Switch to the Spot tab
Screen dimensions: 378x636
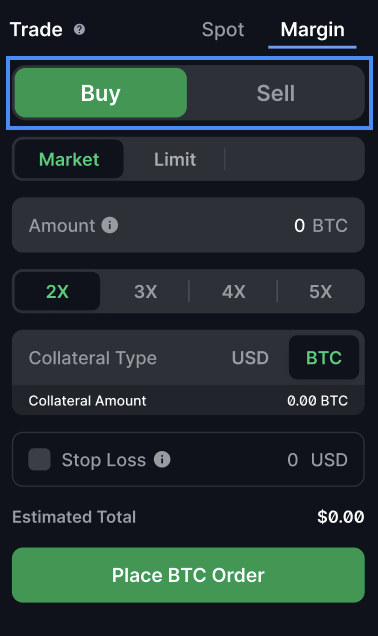pos(223,30)
